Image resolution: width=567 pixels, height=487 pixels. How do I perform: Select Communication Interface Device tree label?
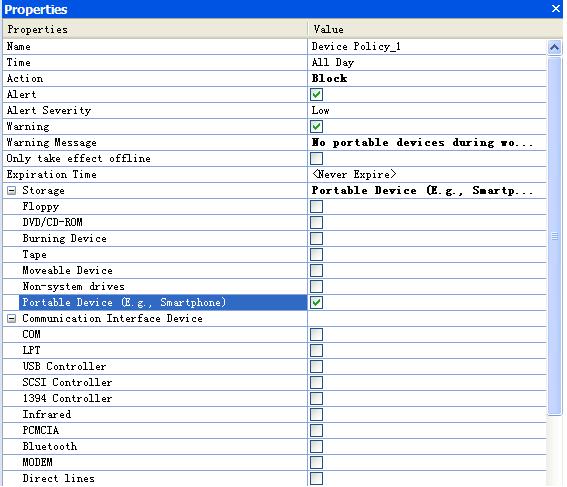(112, 319)
